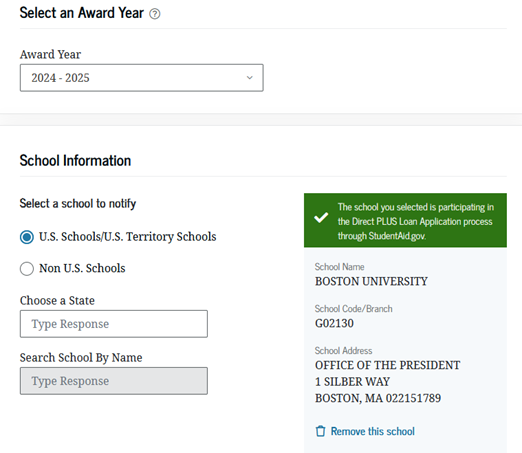Click the U.S. Schools/U.S. Territory Schools label text
This screenshot has width=522, height=453.
pyautogui.click(x=128, y=237)
